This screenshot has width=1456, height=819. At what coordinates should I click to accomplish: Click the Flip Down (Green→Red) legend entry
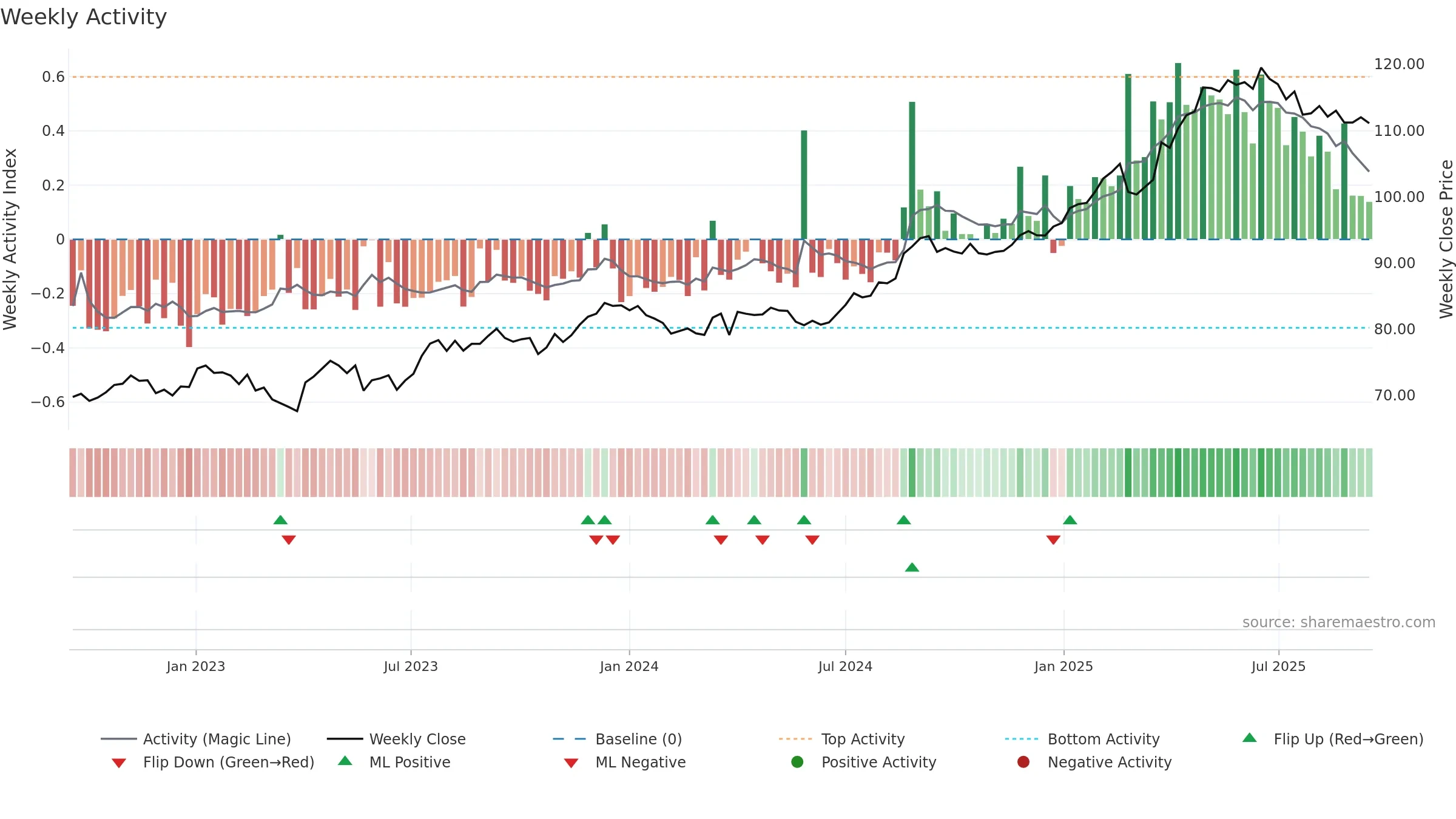click(x=212, y=762)
